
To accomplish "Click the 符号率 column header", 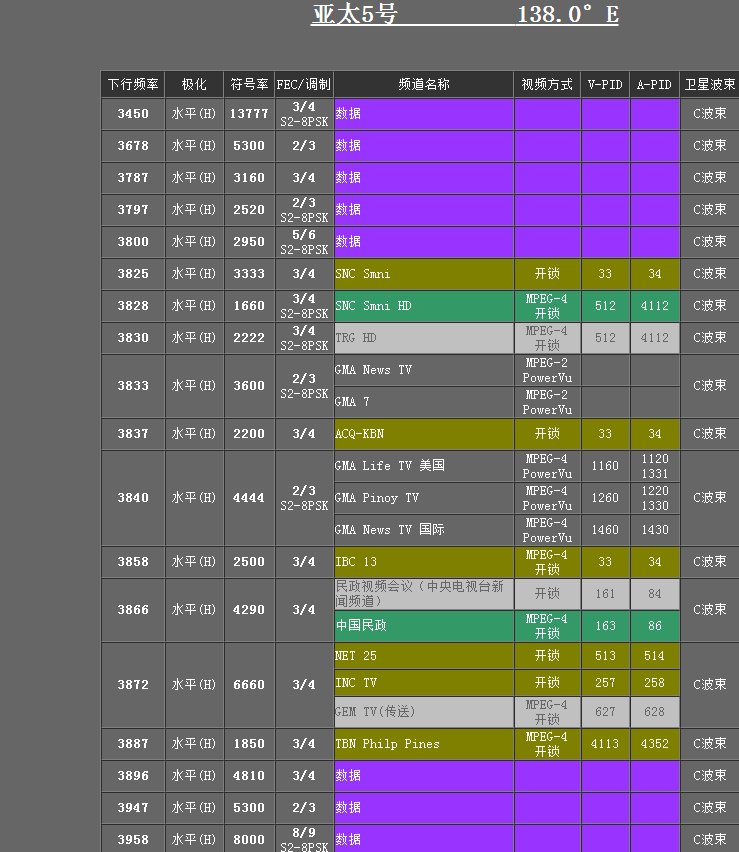I will 249,85.
